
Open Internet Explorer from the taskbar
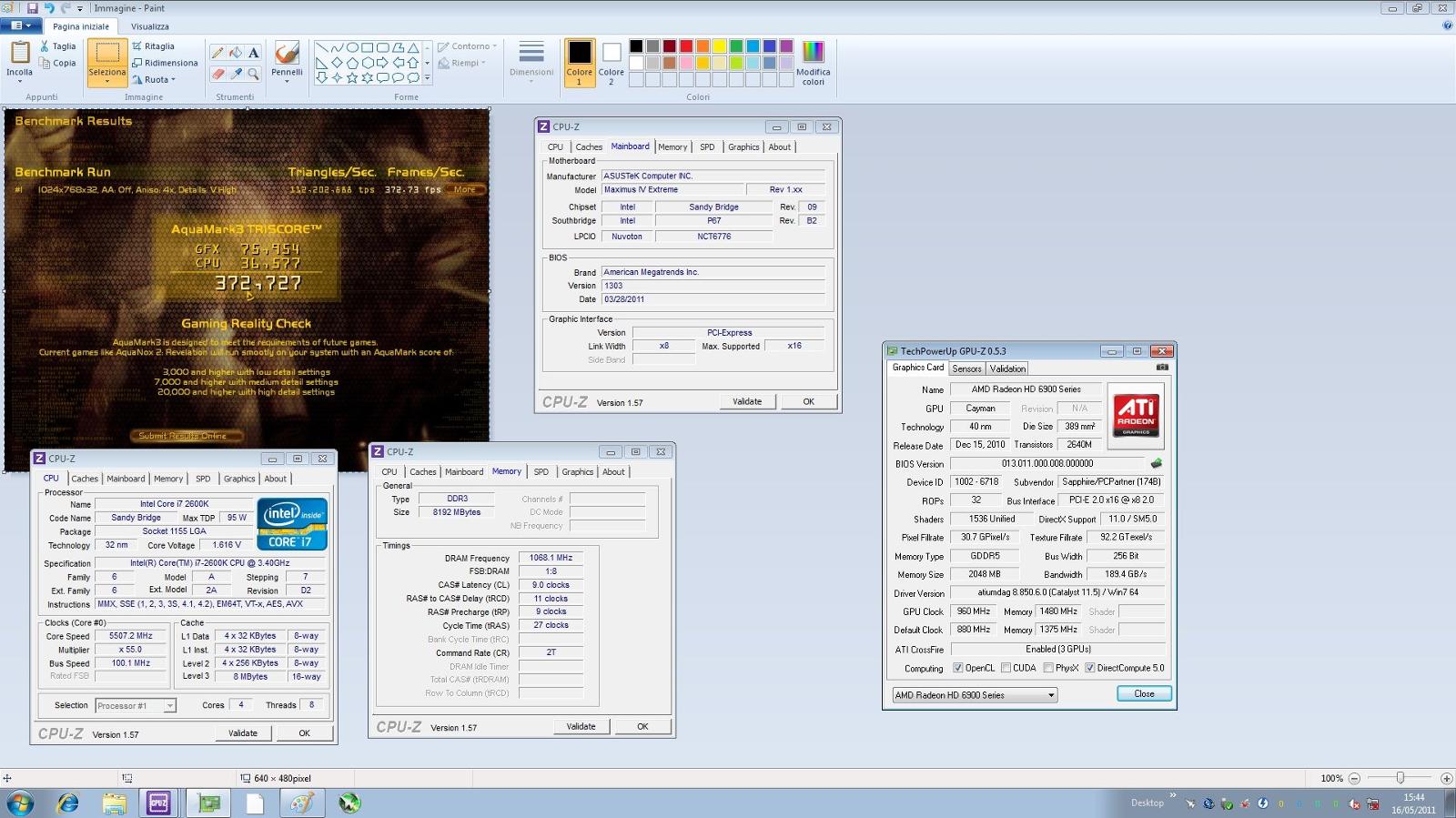[68, 803]
